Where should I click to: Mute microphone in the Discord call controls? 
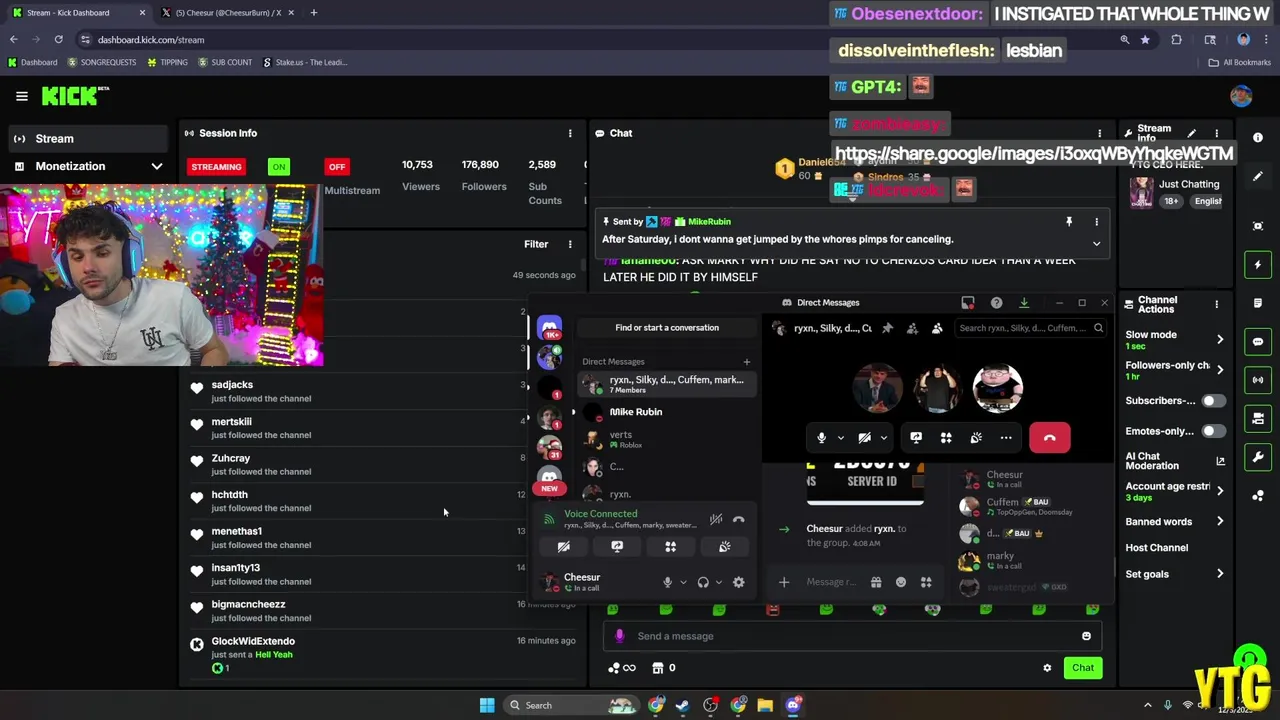(x=821, y=438)
